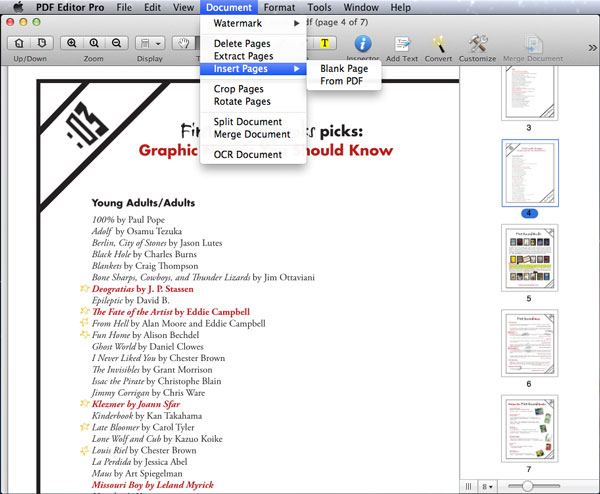Click the zoom in magnifier icon
600x494 pixels.
(x=72, y=43)
